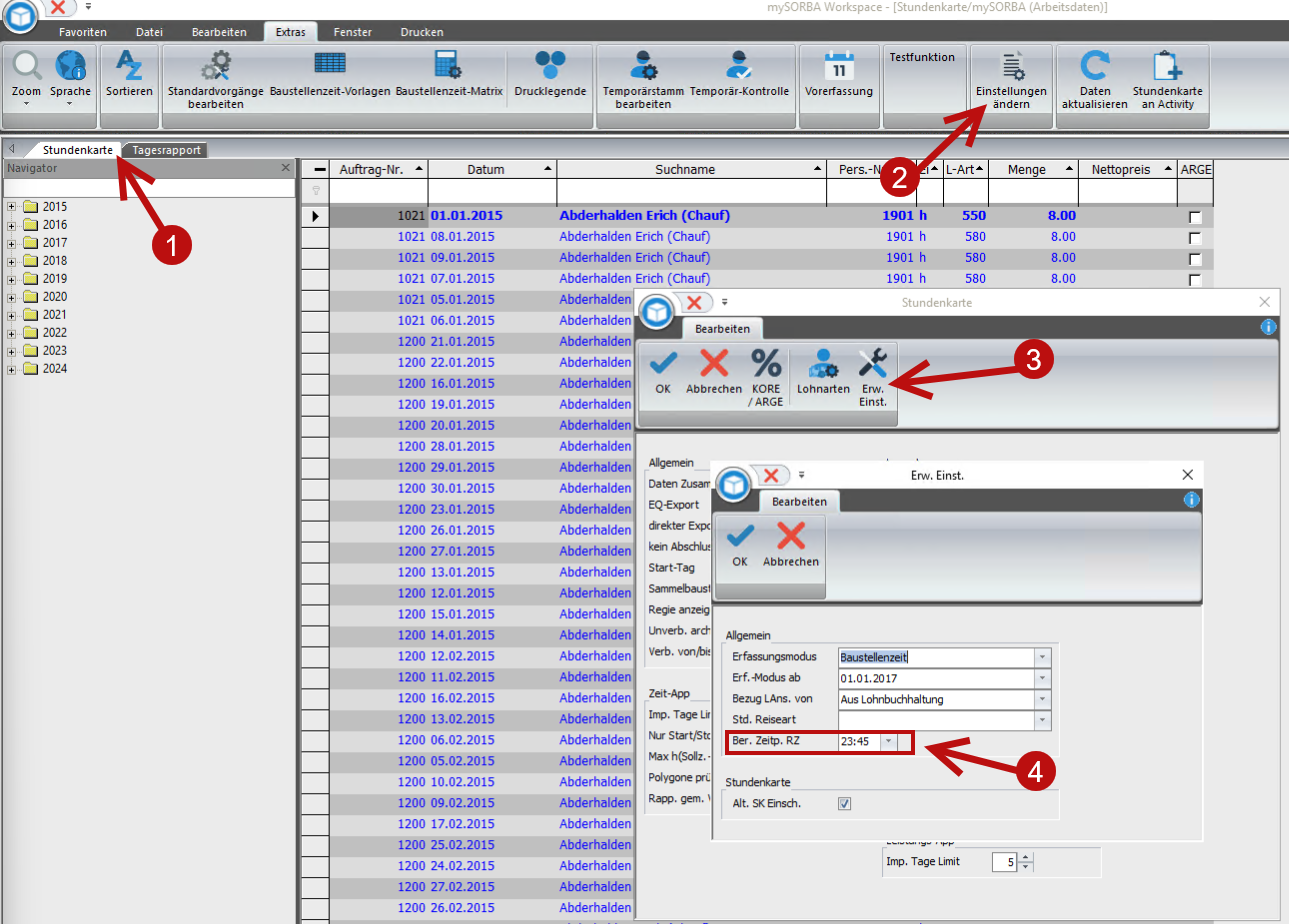Click the Sortieren A-Z icon

coord(130,74)
